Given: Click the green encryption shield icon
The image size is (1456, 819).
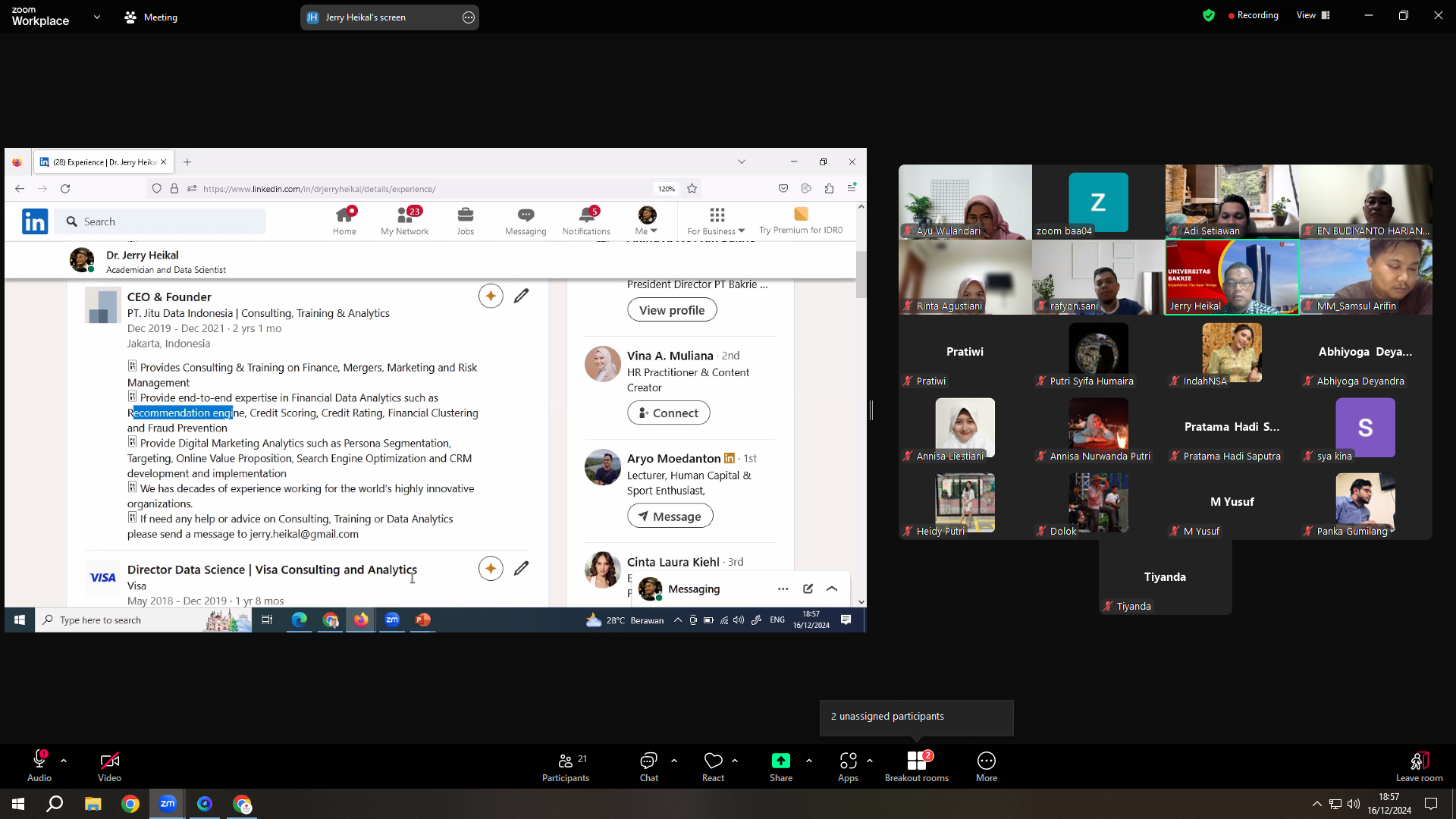Looking at the screenshot, I should (x=1209, y=15).
